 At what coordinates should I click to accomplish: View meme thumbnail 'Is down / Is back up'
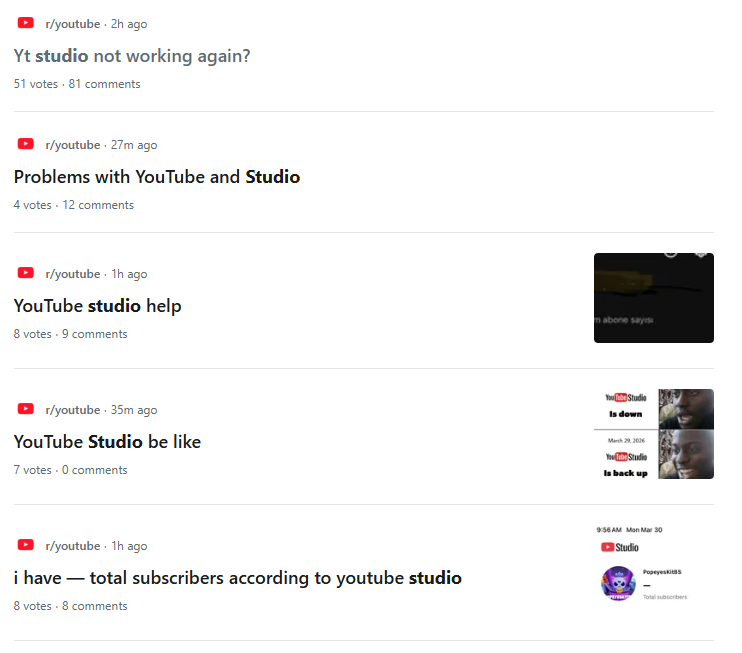point(654,434)
